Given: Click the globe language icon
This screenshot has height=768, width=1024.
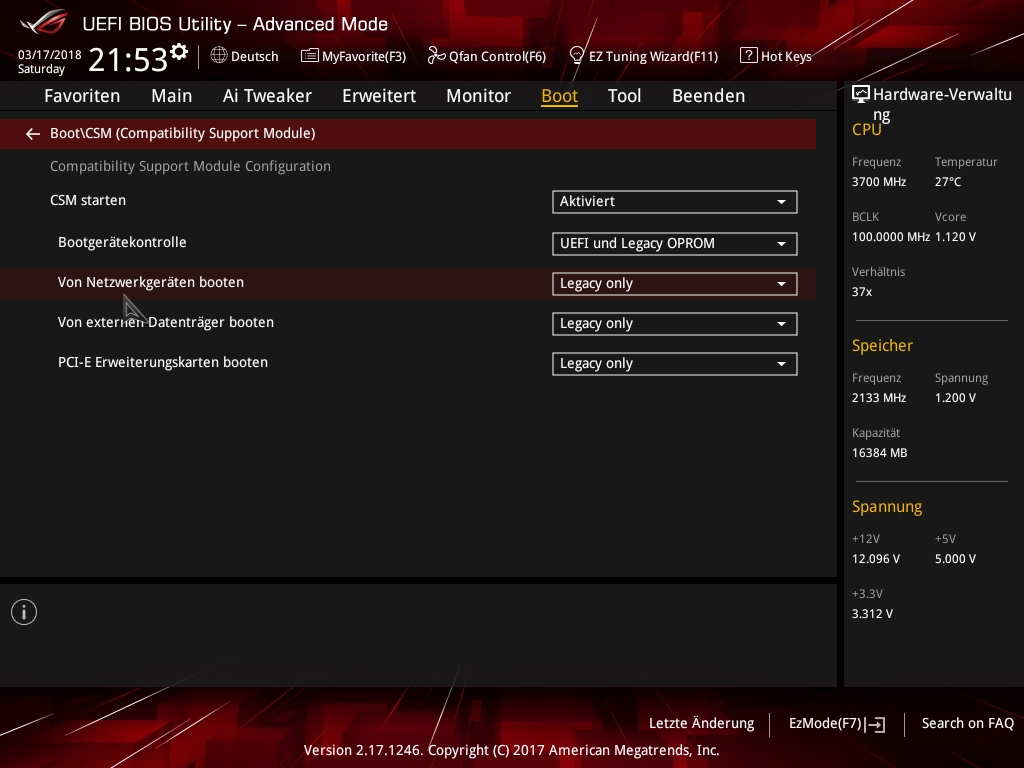Looking at the screenshot, I should [x=219, y=56].
